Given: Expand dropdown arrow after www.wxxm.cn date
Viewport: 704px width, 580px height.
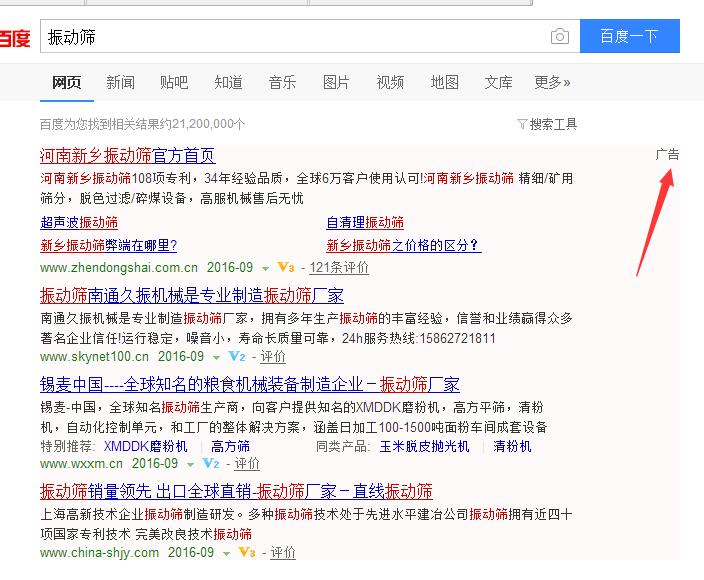Looking at the screenshot, I should click(190, 465).
